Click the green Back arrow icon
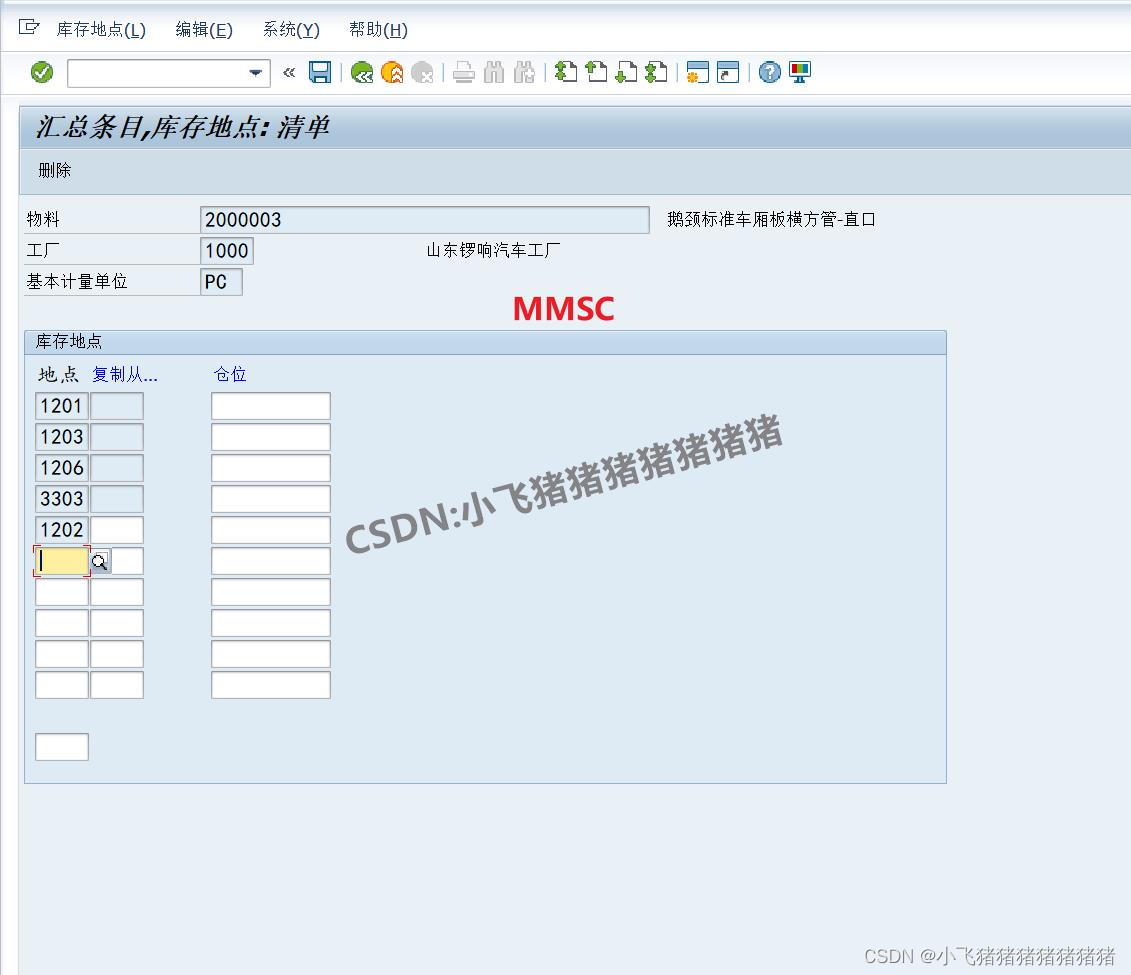The height and width of the screenshot is (975, 1131). tap(363, 72)
